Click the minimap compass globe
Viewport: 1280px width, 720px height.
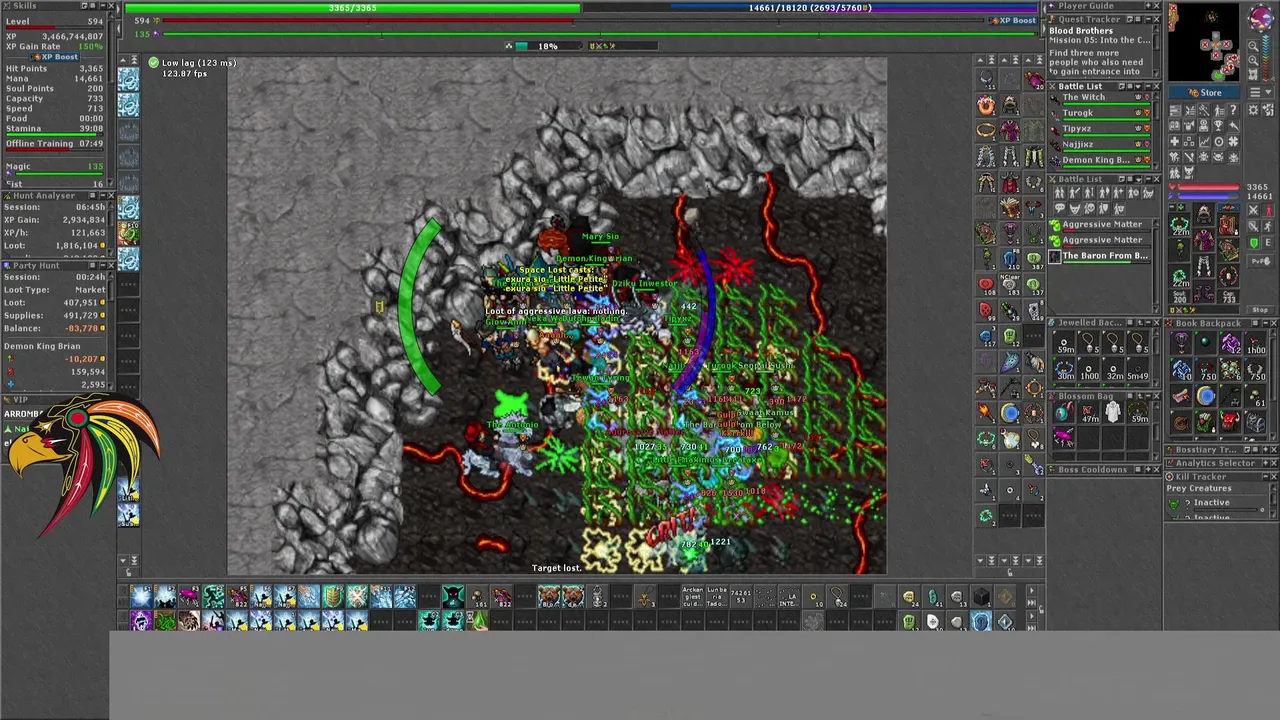[1261, 17]
